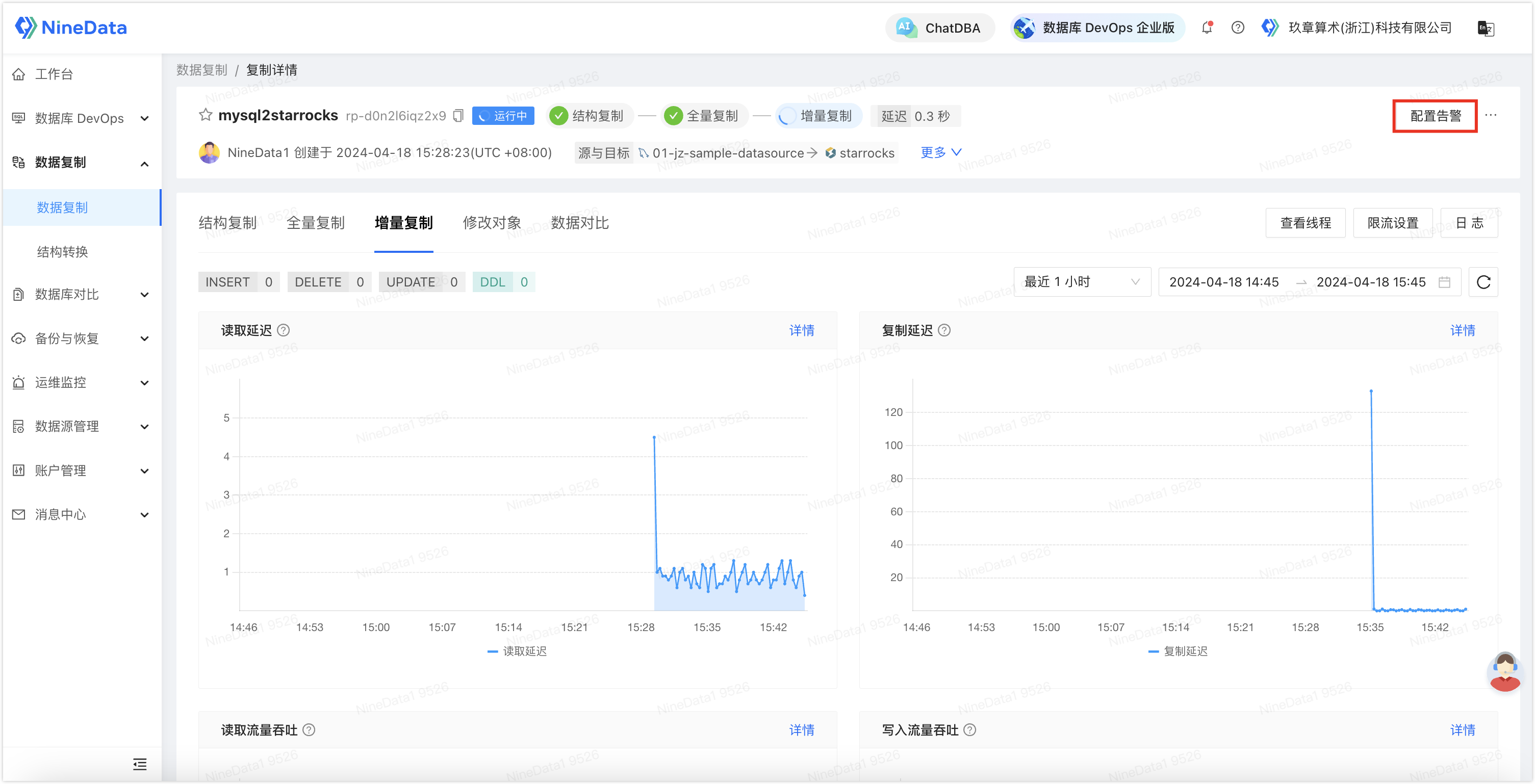Image resolution: width=1535 pixels, height=784 pixels.
Task: Toggle the DDL counter filter
Action: (503, 282)
